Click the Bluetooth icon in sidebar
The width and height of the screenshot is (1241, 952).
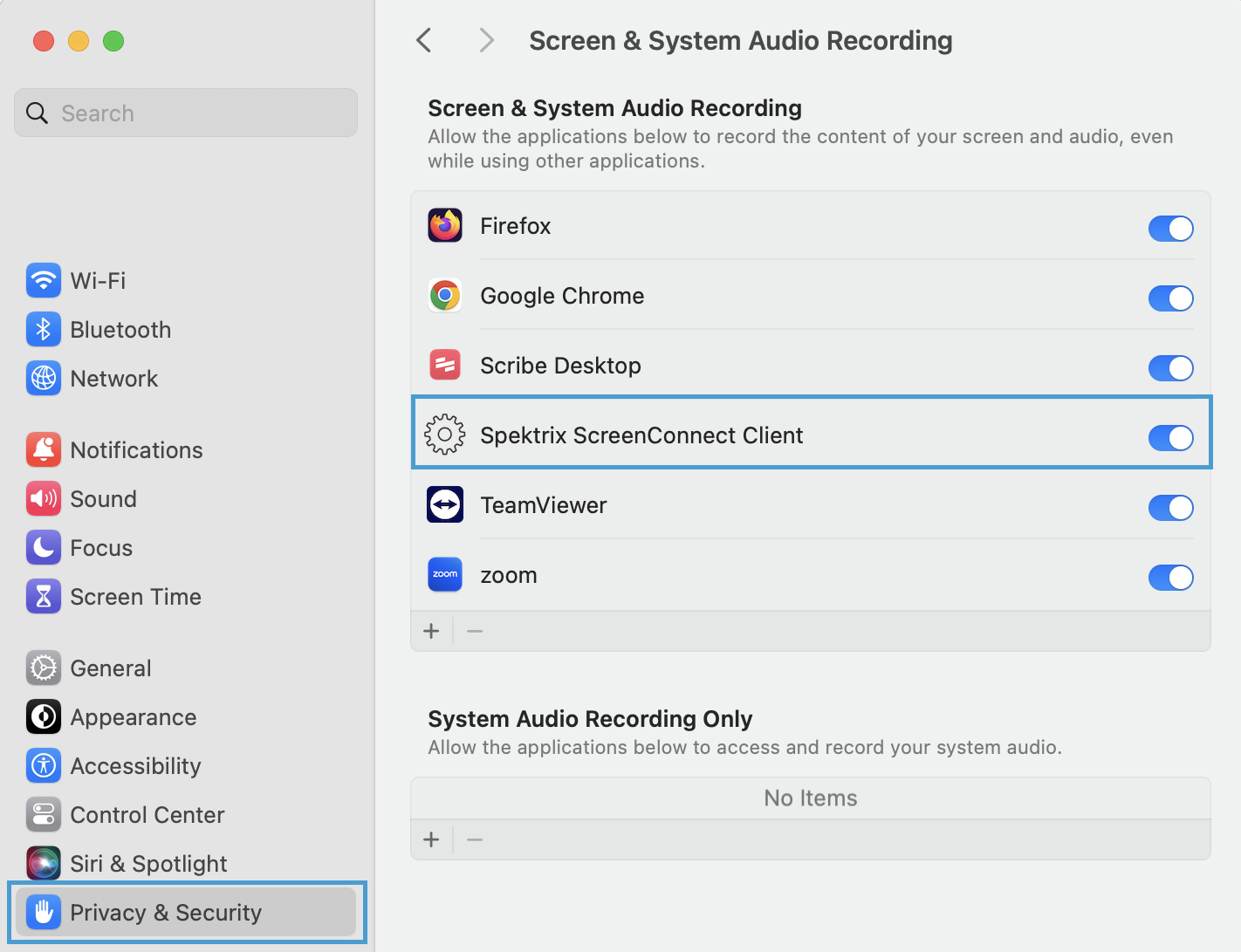(x=44, y=330)
